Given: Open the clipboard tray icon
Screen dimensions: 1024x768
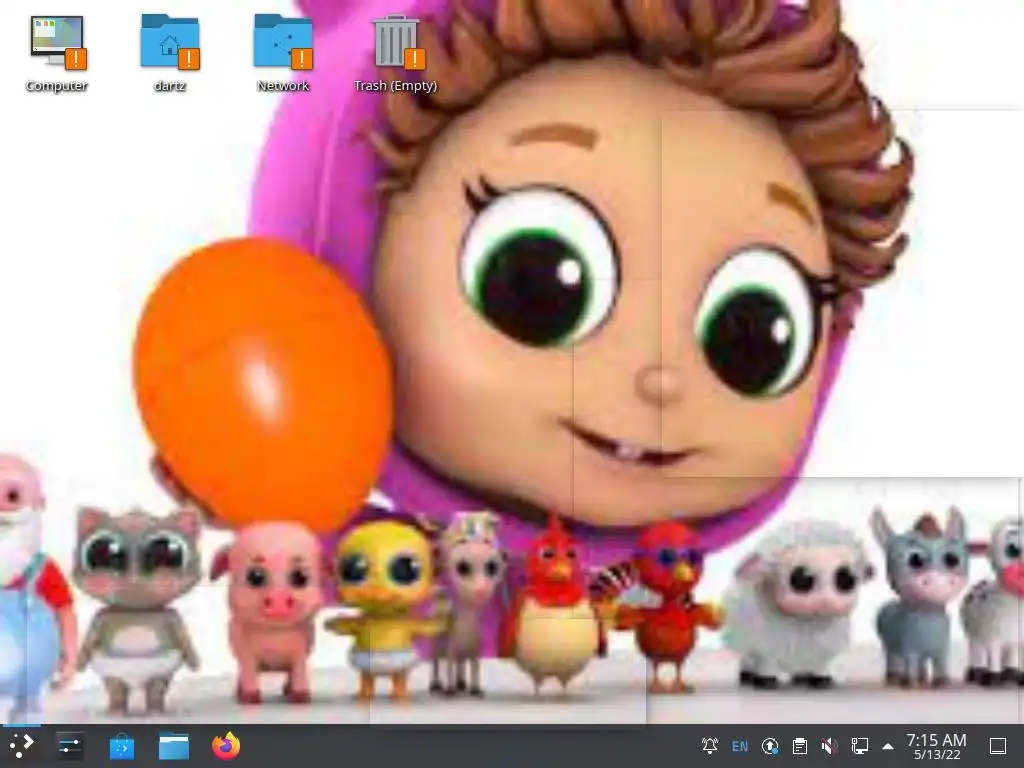Looking at the screenshot, I should point(799,746).
